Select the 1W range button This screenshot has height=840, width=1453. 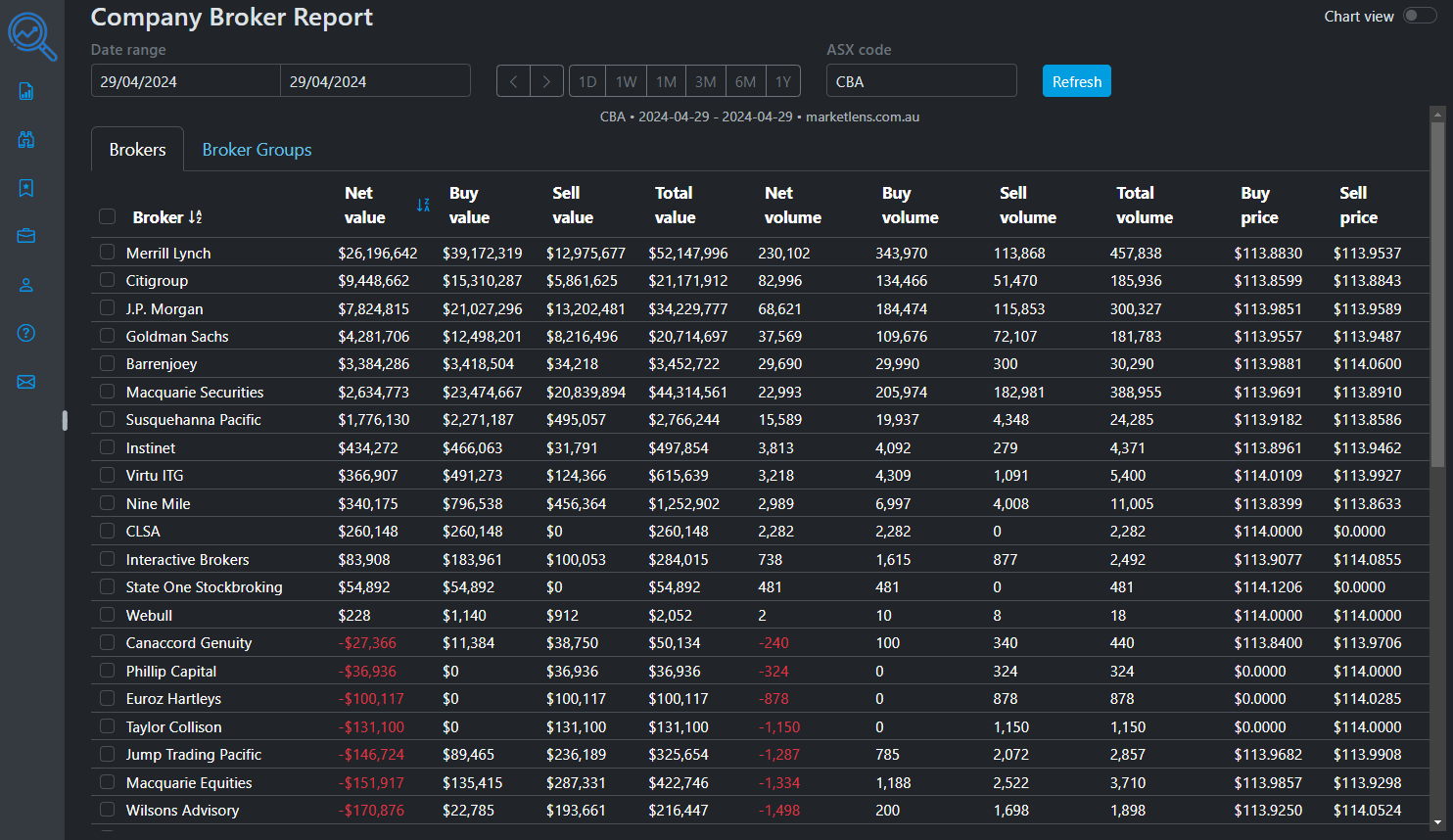(627, 81)
